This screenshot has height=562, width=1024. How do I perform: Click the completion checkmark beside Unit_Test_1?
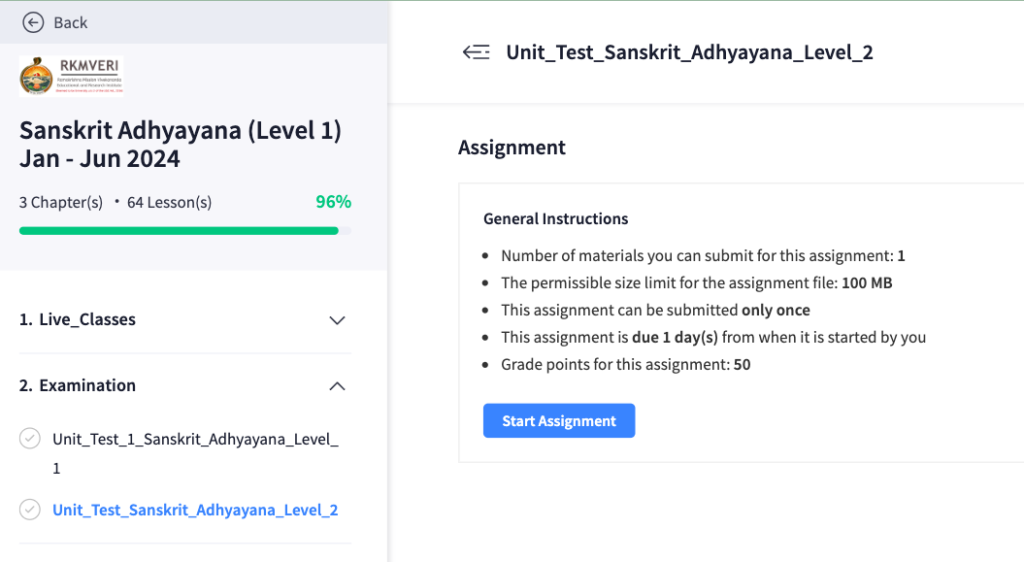(x=30, y=438)
